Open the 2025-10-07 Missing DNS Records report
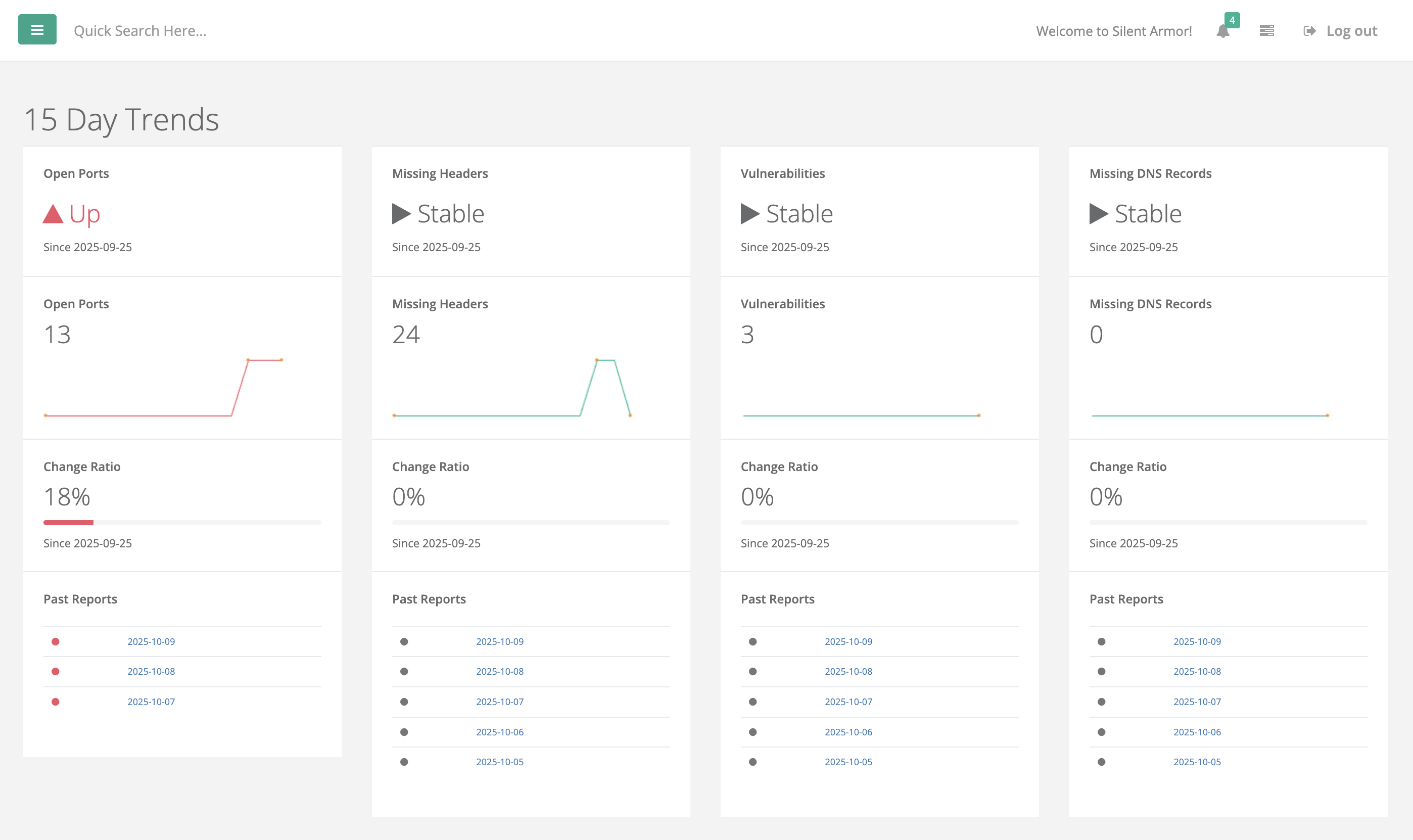The image size is (1413, 840). (1197, 702)
